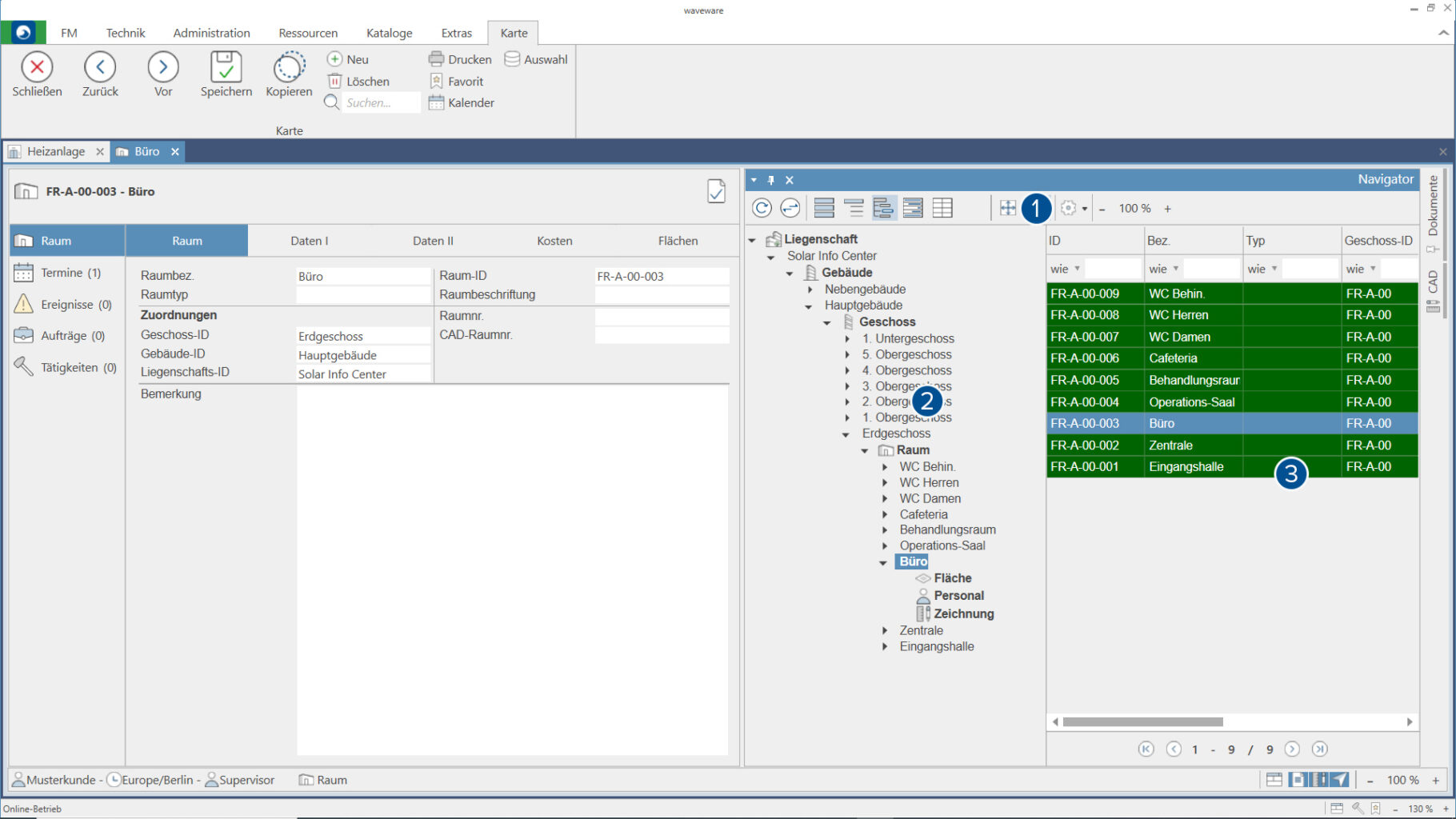
Task: Collapse the Erdgeschoss tree node
Action: click(846, 434)
